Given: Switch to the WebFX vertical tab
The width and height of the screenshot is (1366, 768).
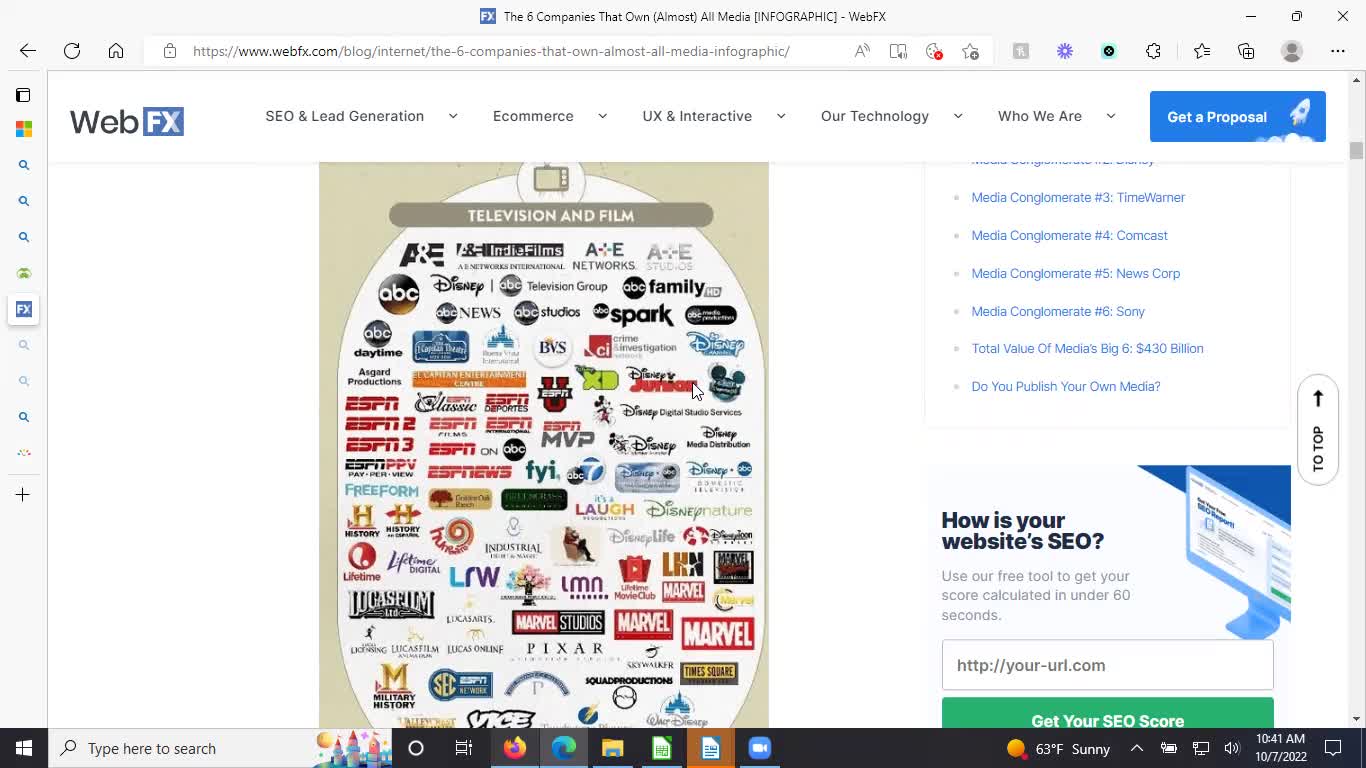Looking at the screenshot, I should click(24, 309).
